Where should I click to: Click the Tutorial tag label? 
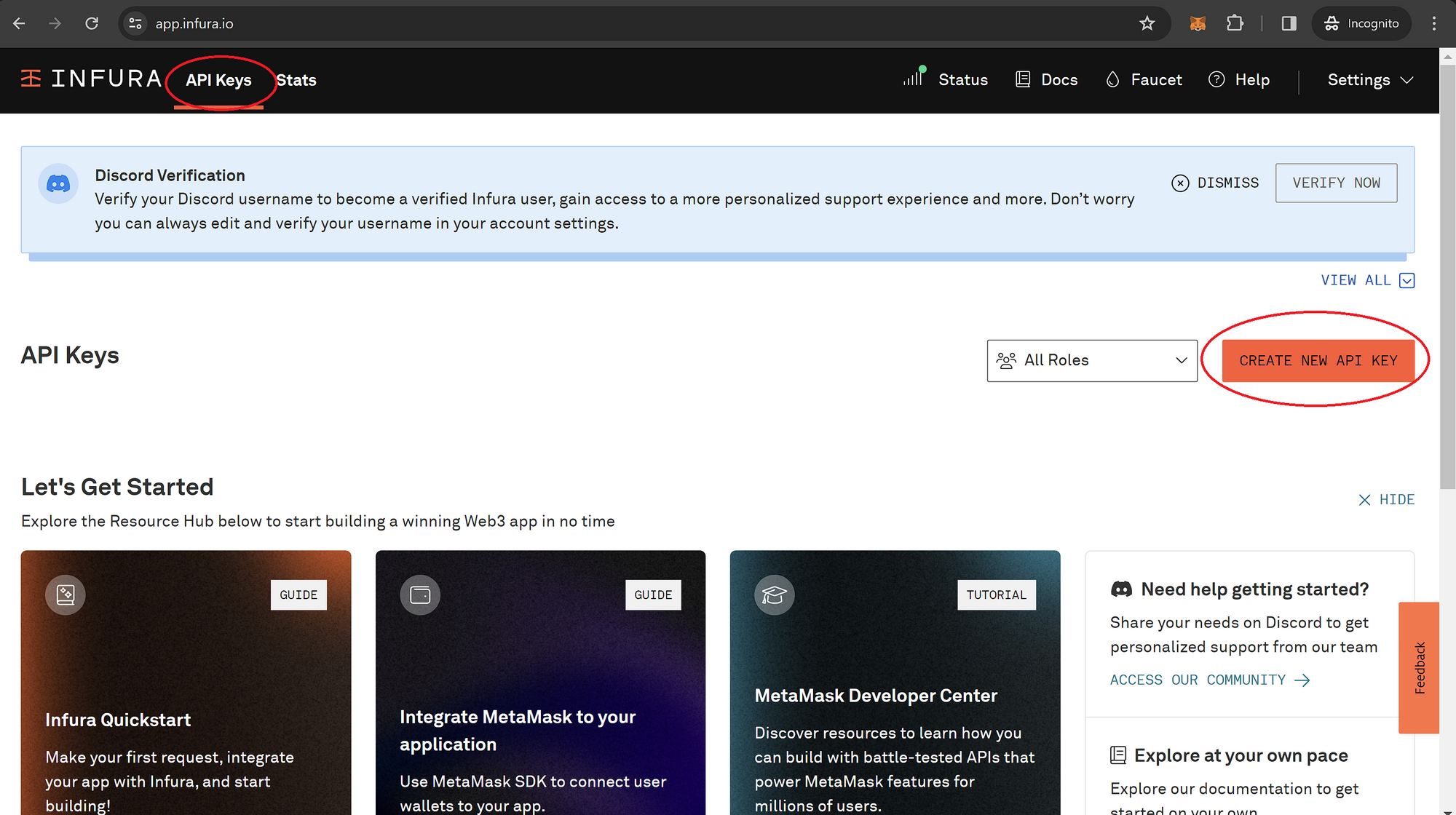tap(996, 595)
